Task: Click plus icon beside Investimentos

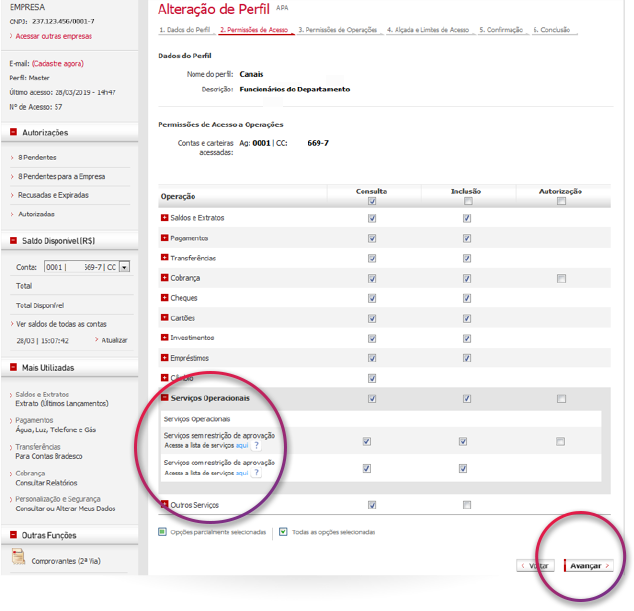Action: 165,338
